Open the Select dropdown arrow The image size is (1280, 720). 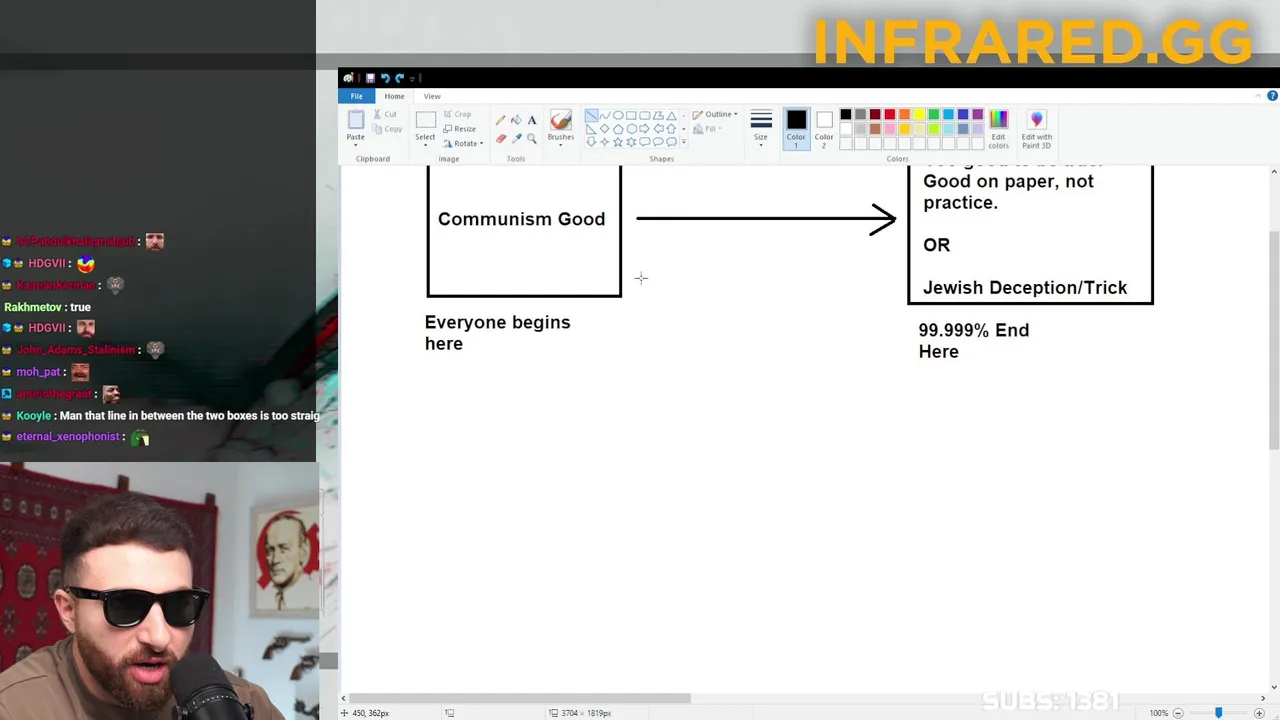[x=425, y=145]
